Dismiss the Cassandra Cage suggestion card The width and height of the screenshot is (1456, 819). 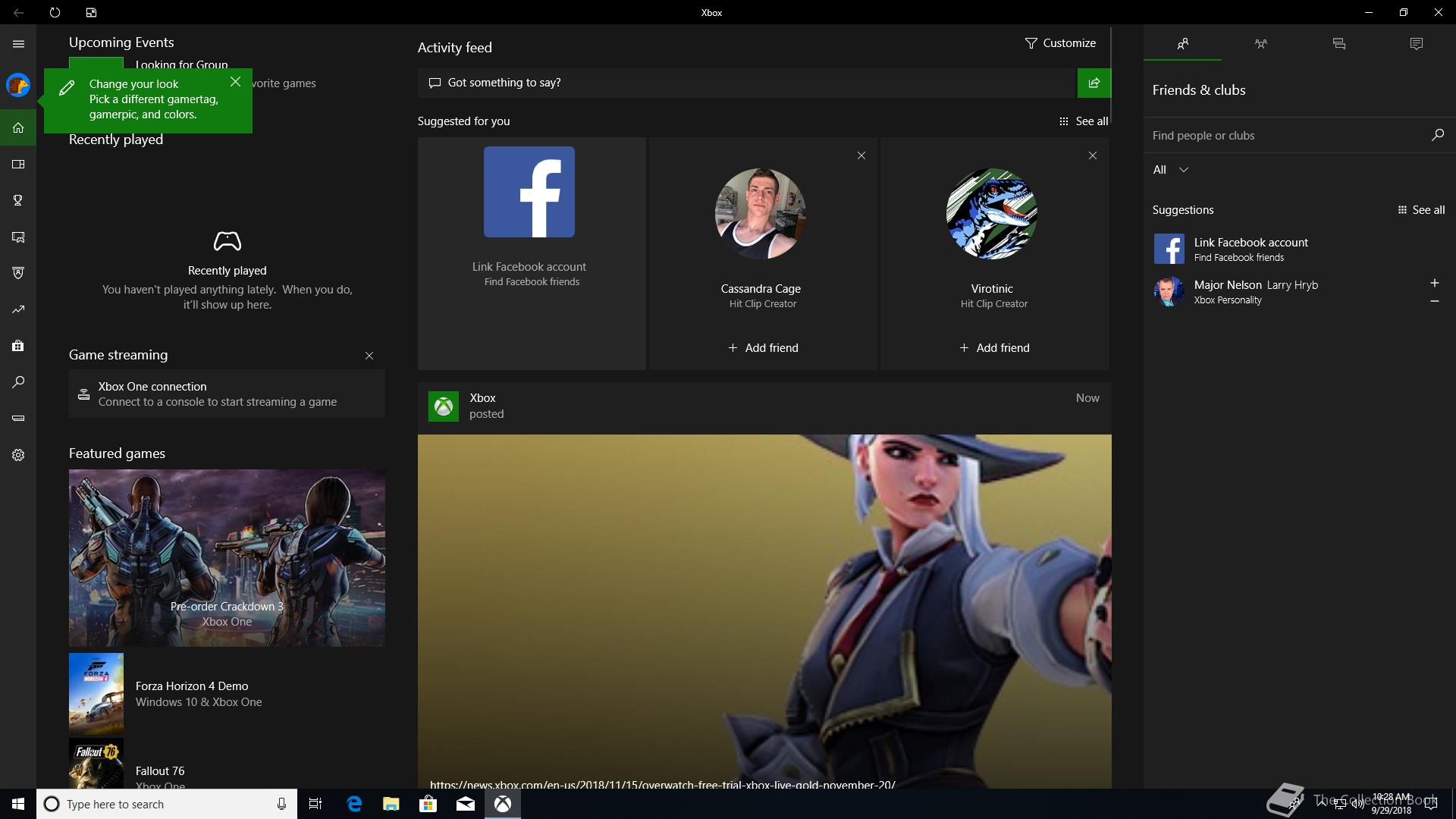(x=861, y=155)
